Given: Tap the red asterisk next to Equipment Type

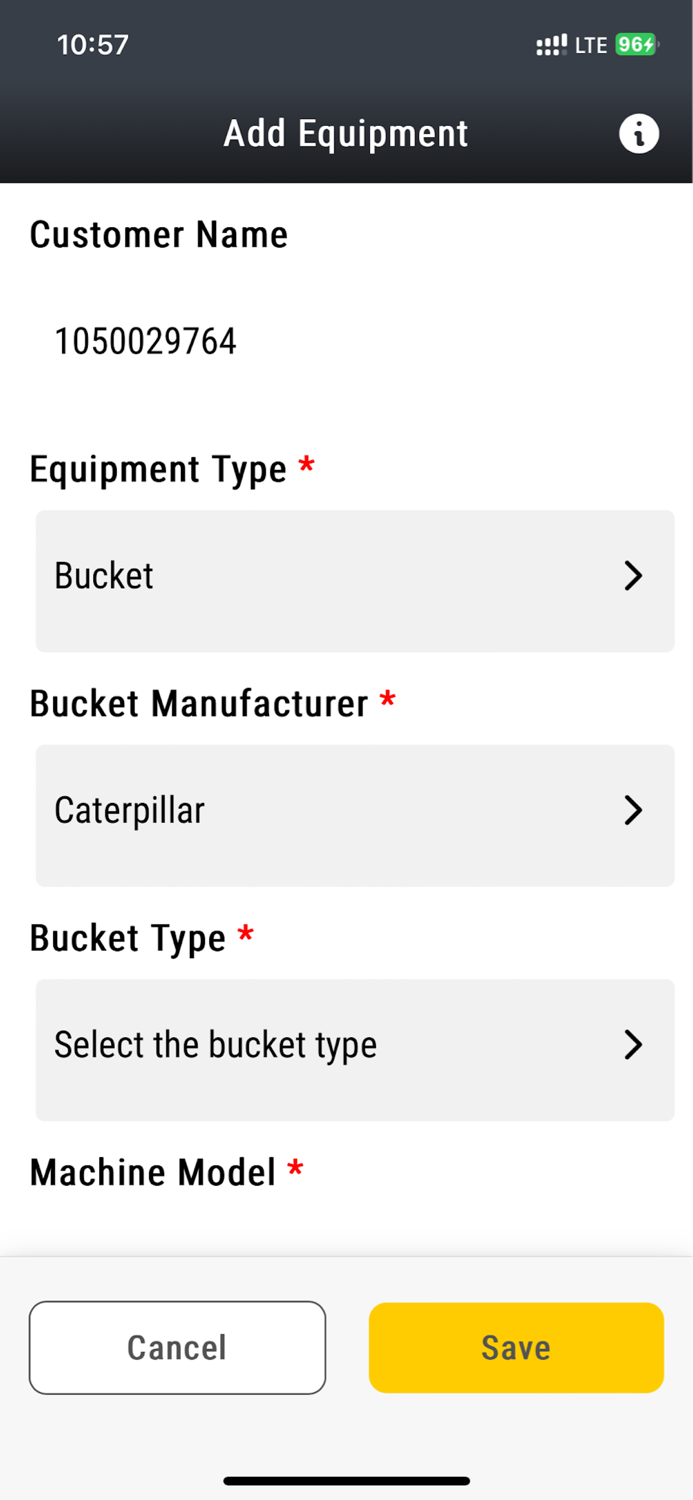Looking at the screenshot, I should pos(306,463).
